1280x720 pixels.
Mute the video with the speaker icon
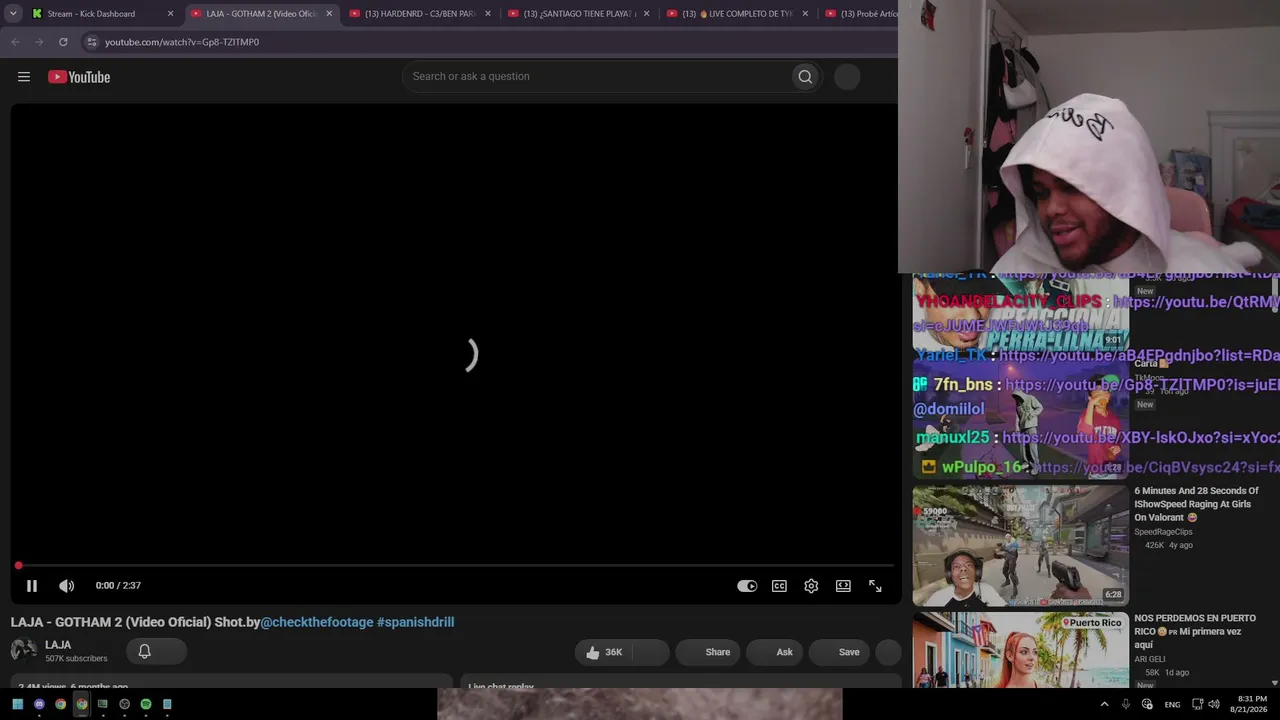(x=66, y=586)
